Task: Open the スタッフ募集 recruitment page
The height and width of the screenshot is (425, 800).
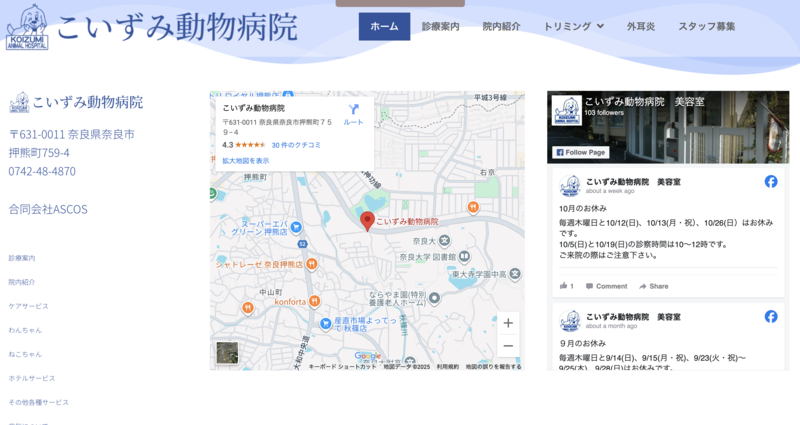Action: (706, 26)
